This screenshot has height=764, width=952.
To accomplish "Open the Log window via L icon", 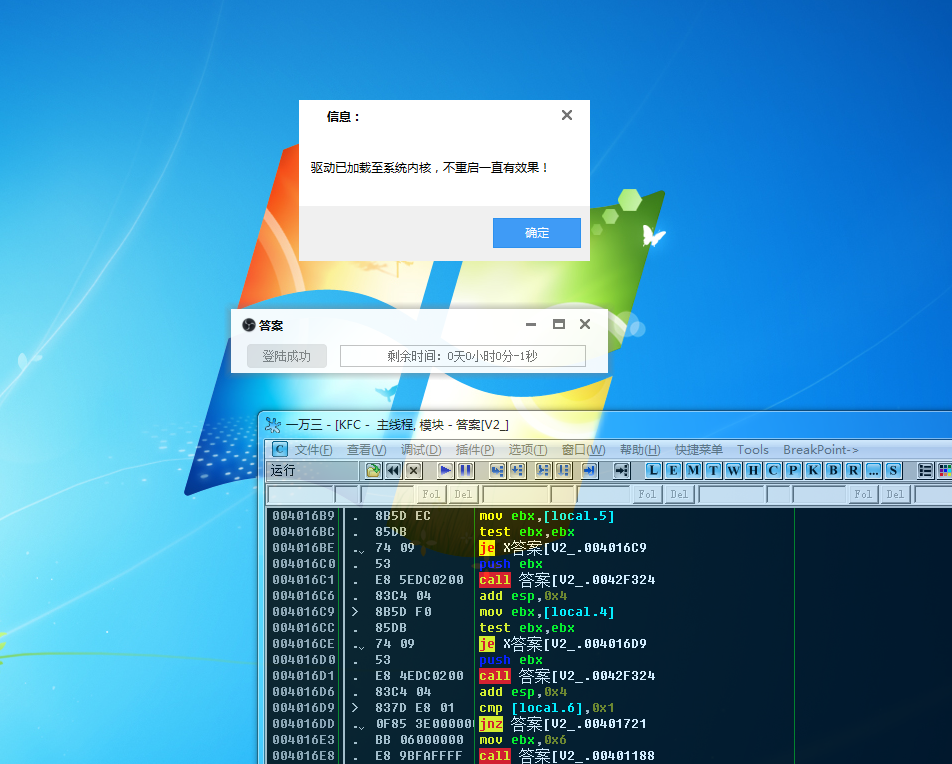I will [x=653, y=470].
